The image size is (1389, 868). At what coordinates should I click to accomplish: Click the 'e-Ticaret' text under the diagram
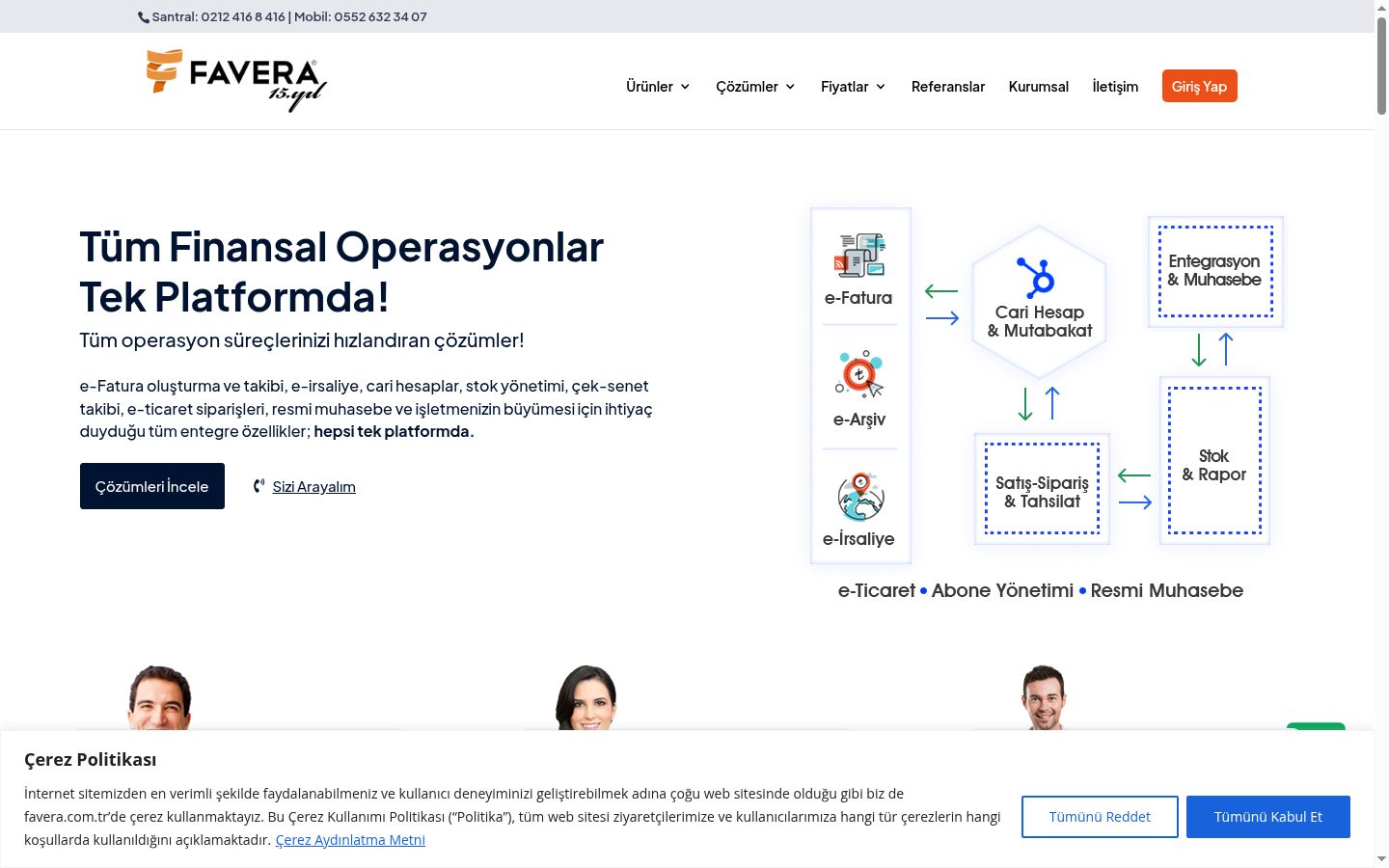877,590
